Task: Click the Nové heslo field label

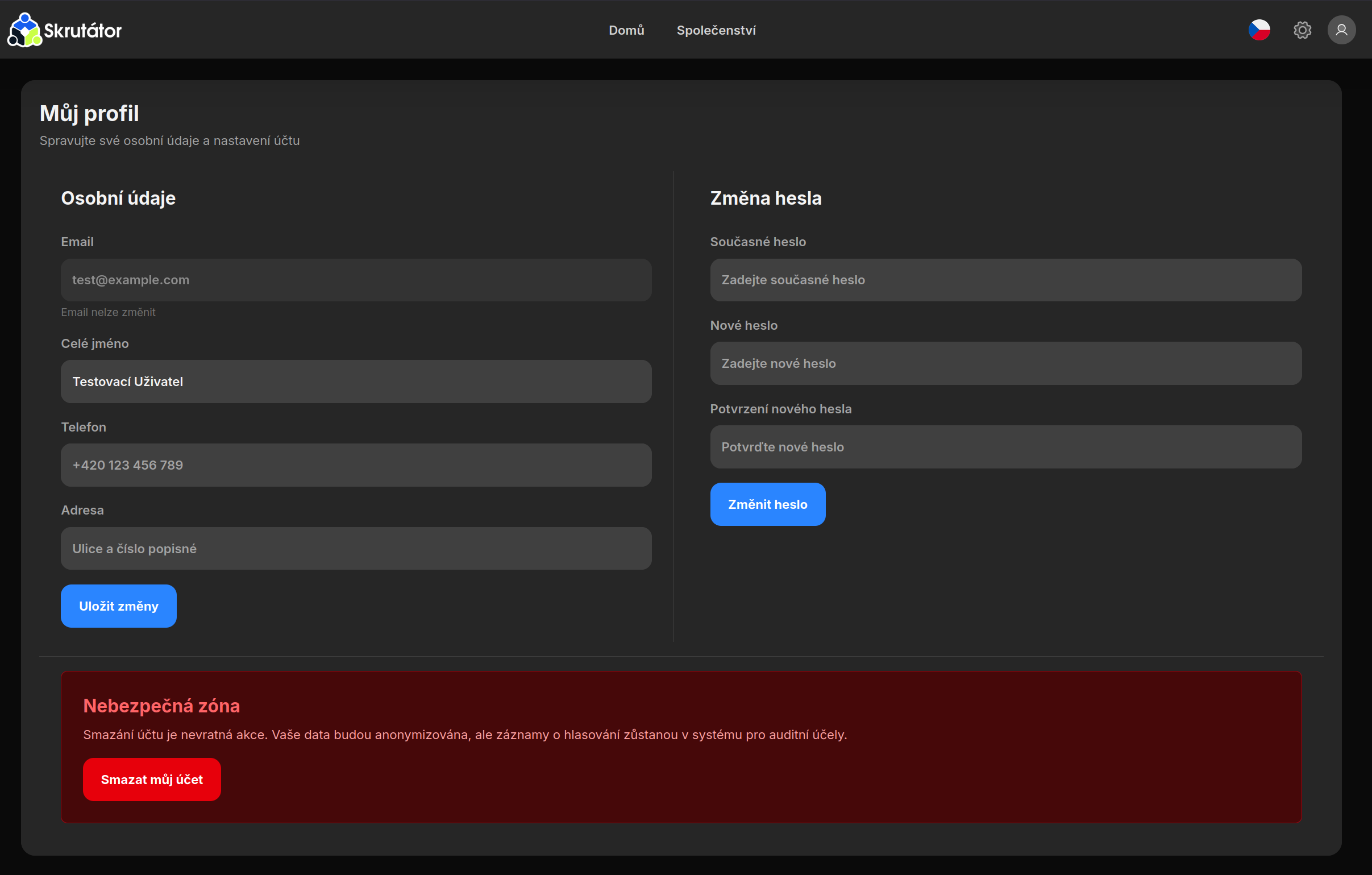Action: click(743, 325)
